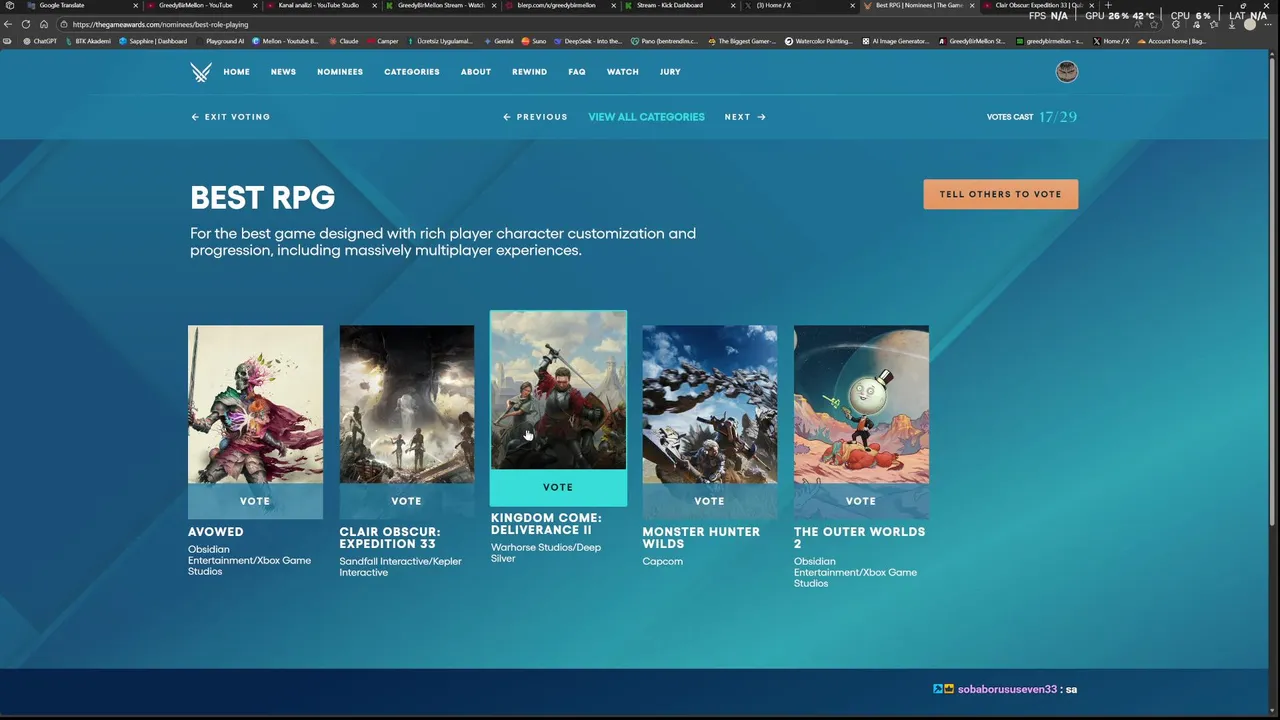The width and height of the screenshot is (1280, 720).
Task: Open AI Image Generator bookmark
Action: point(896,41)
